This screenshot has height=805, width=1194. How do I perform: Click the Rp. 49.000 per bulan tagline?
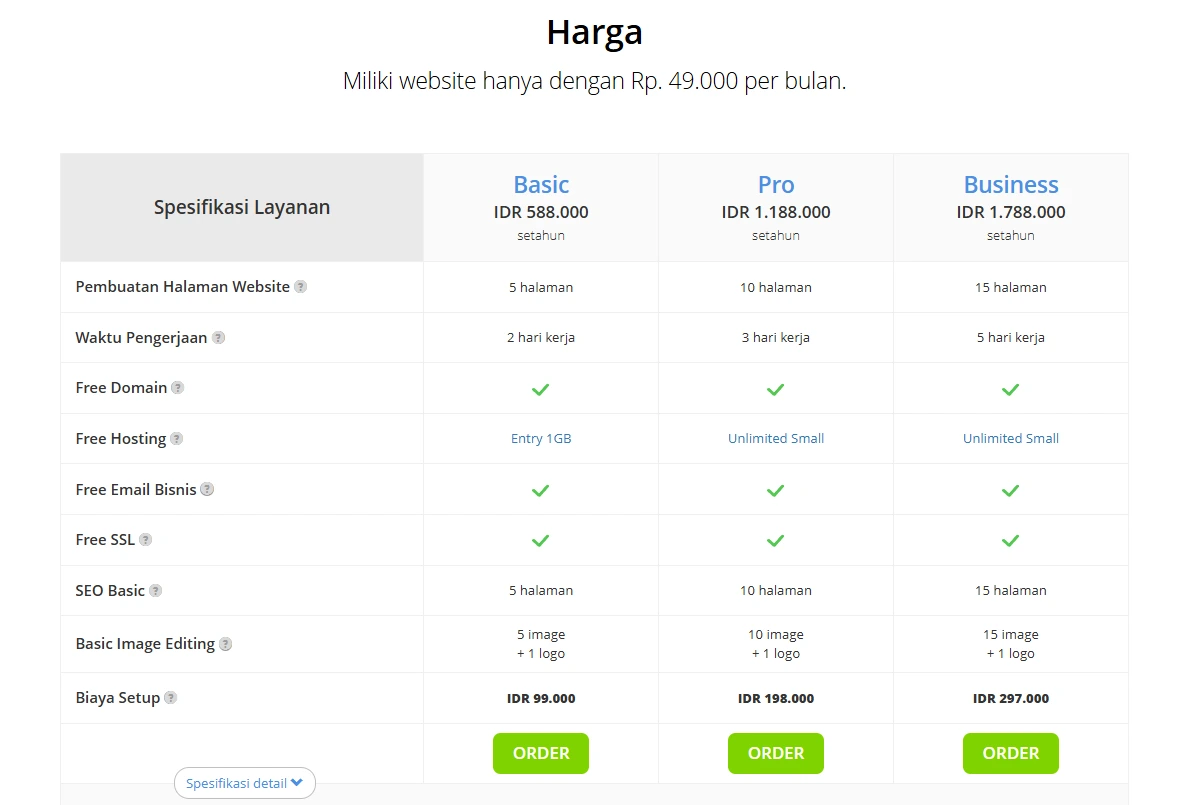coord(595,81)
